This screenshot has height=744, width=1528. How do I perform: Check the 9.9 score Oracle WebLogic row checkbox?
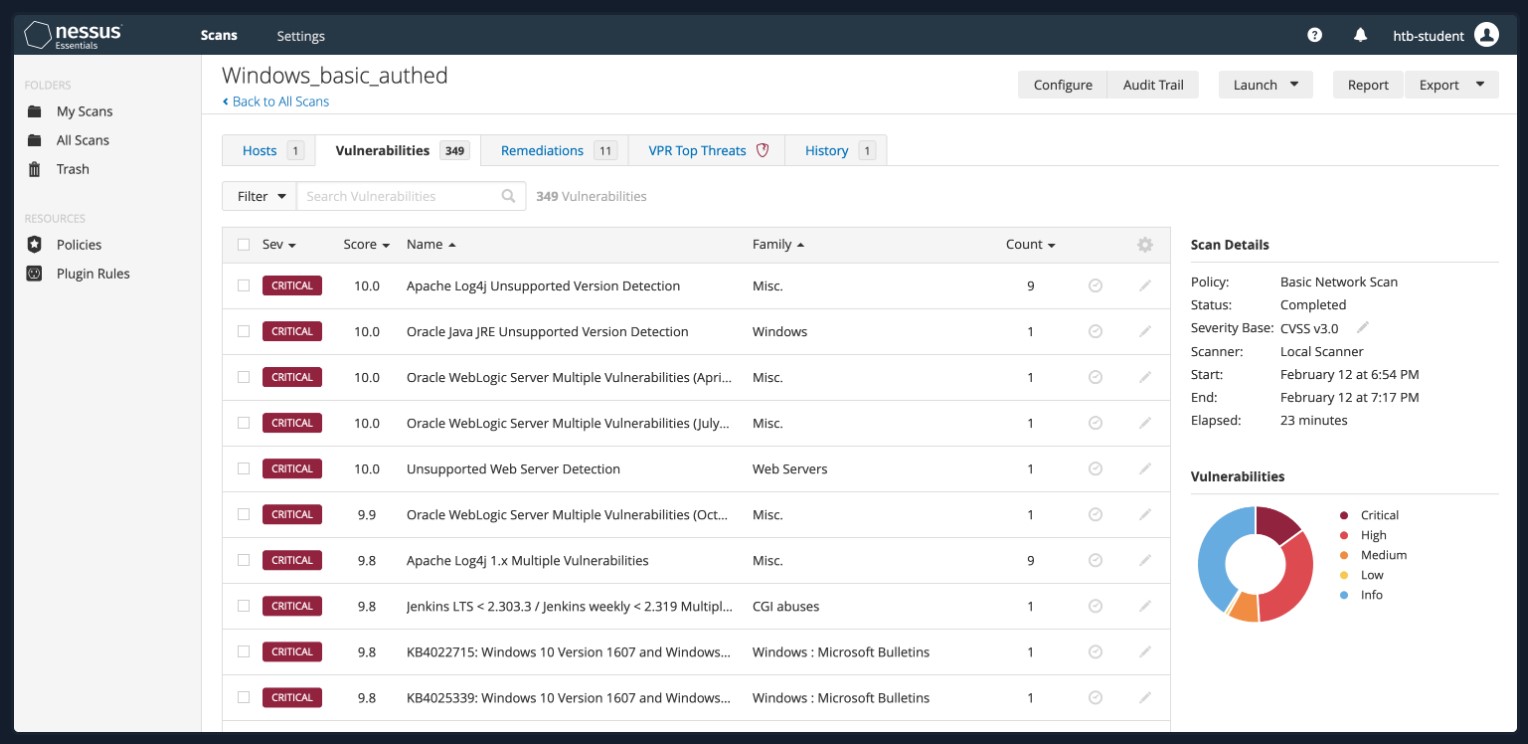[243, 514]
